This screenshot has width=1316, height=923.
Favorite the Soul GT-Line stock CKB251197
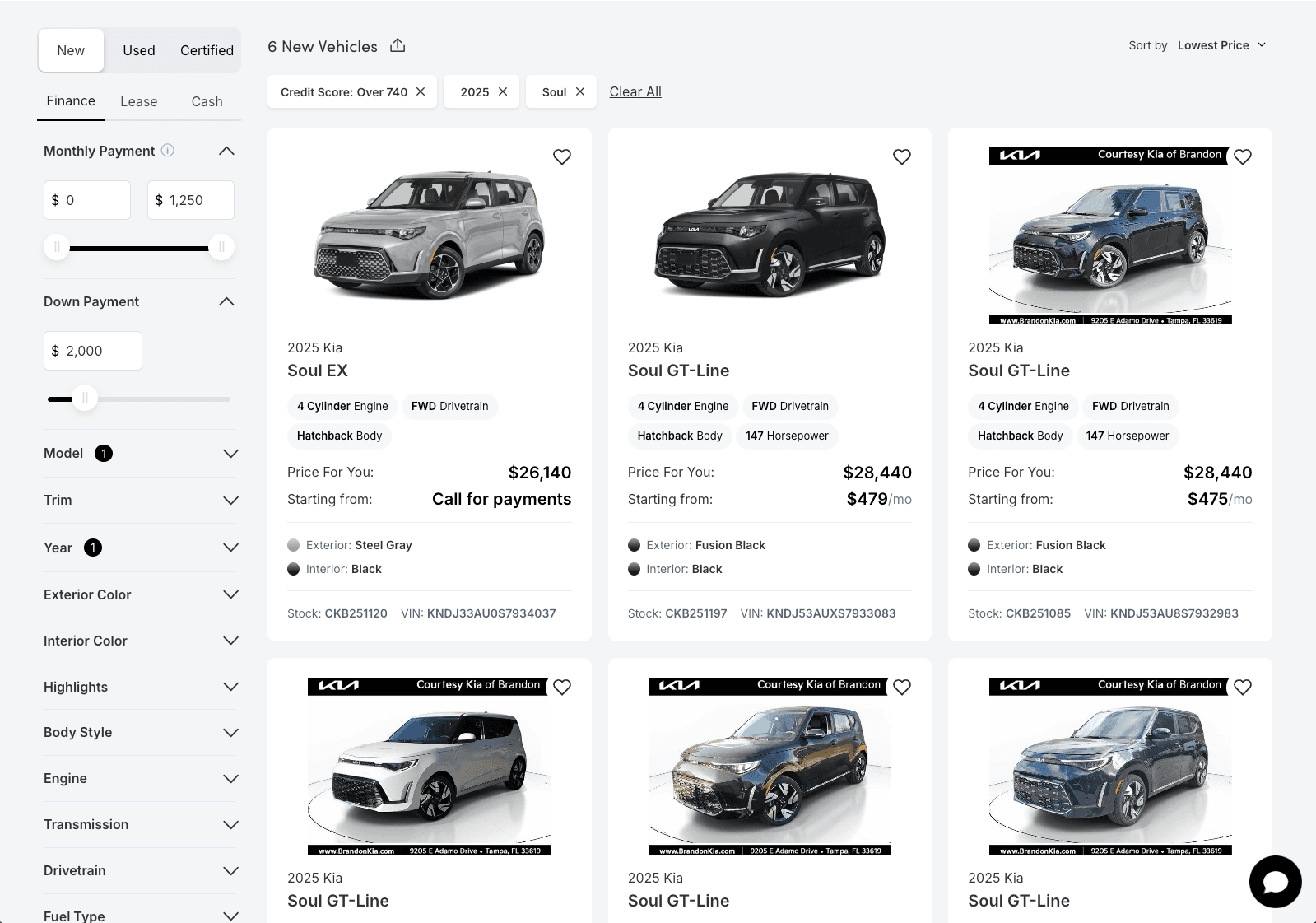click(x=902, y=156)
